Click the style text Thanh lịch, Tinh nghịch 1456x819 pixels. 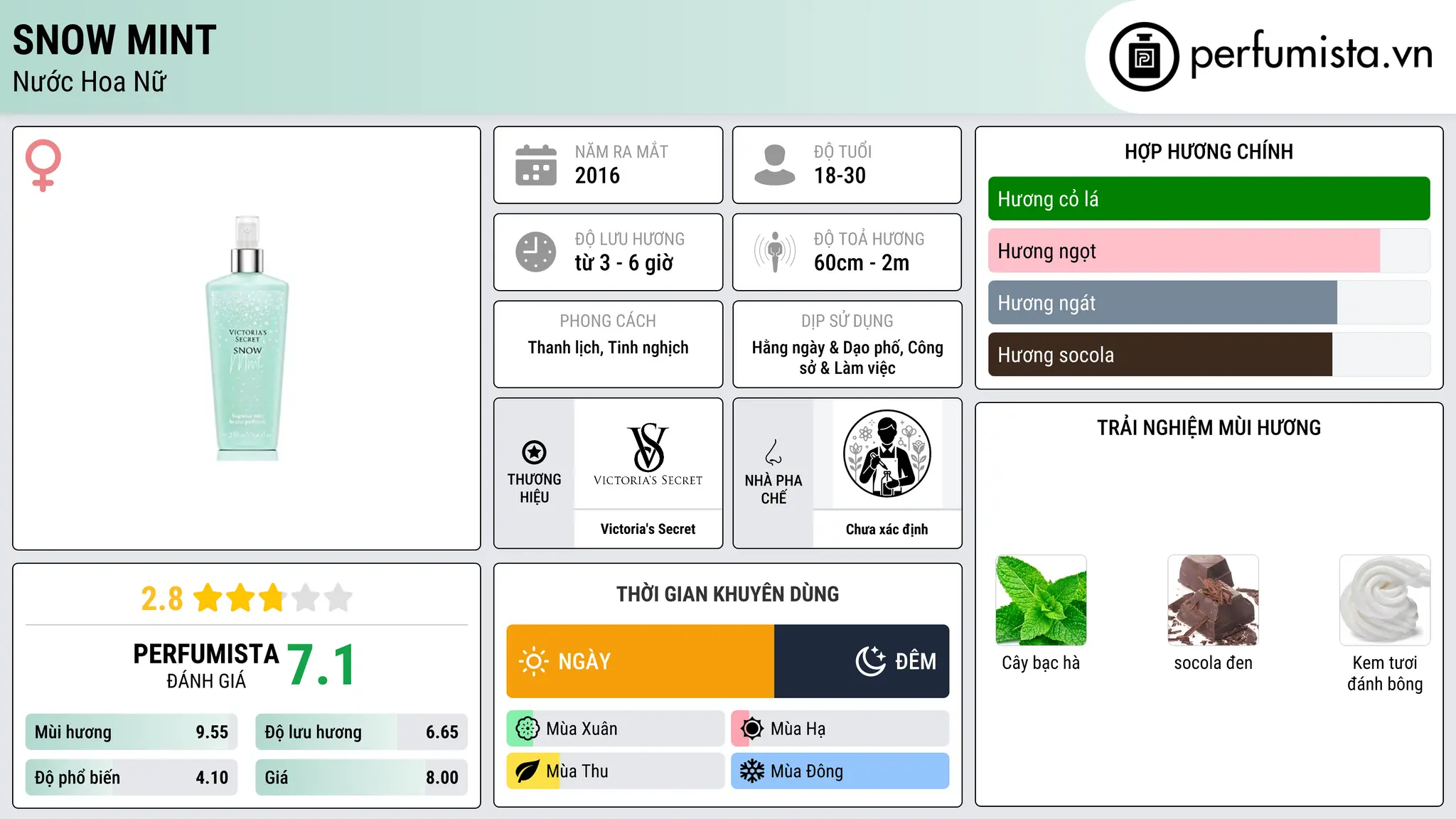coord(608,348)
